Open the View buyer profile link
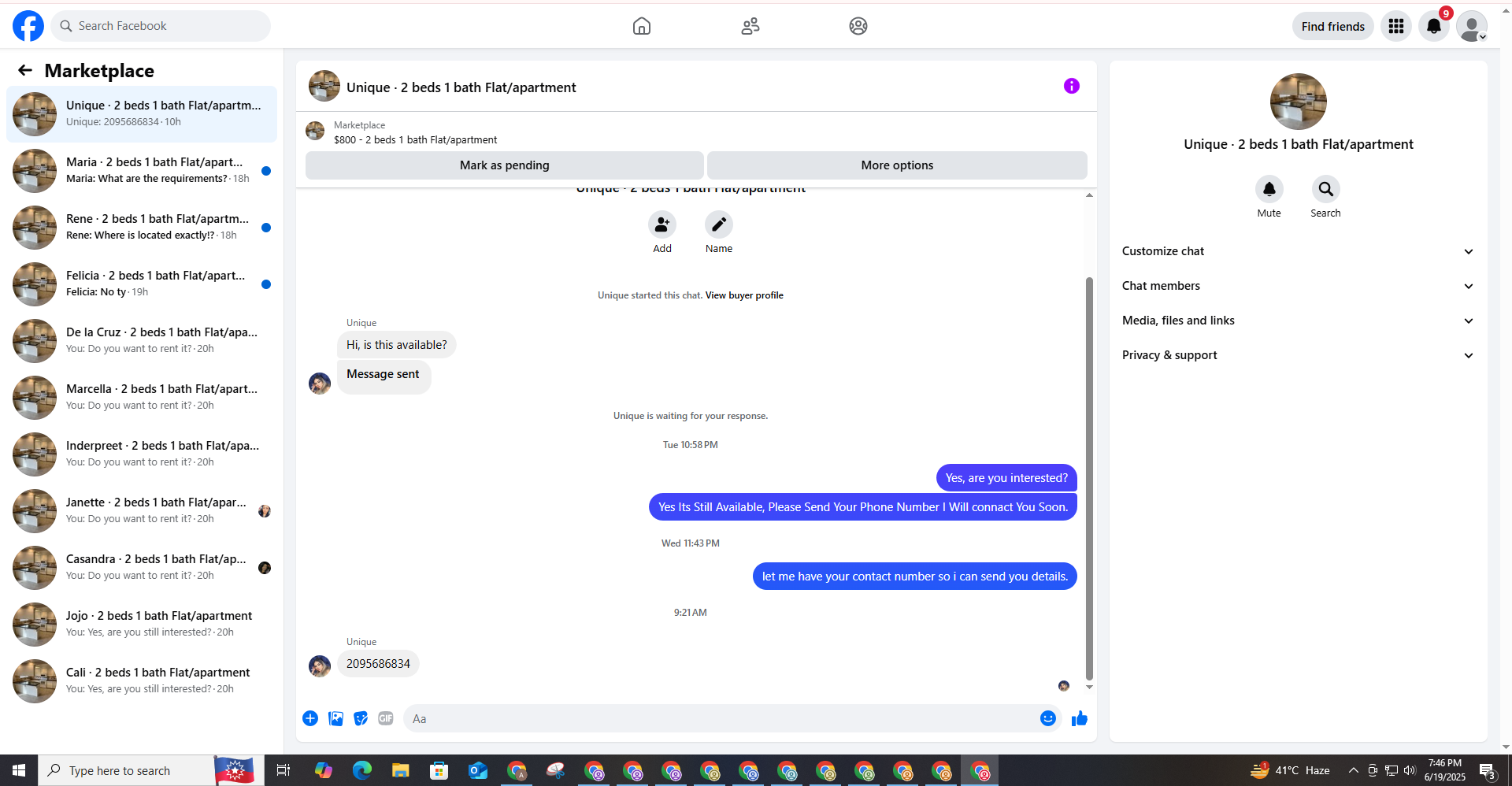 pyautogui.click(x=744, y=295)
